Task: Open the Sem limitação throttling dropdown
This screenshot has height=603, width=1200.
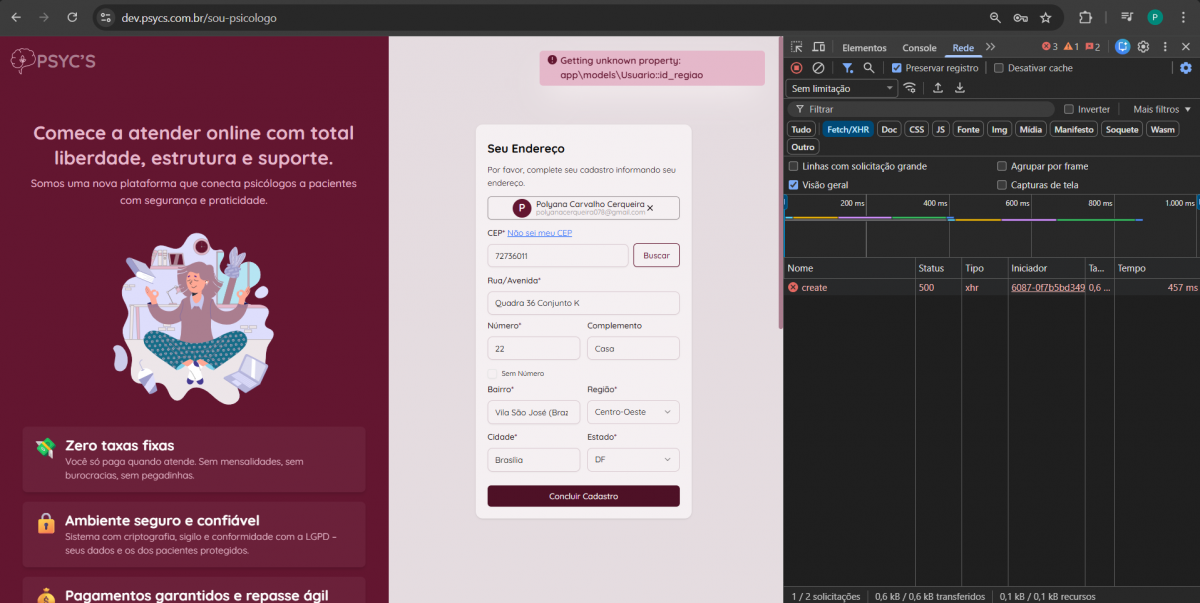Action: click(x=842, y=88)
